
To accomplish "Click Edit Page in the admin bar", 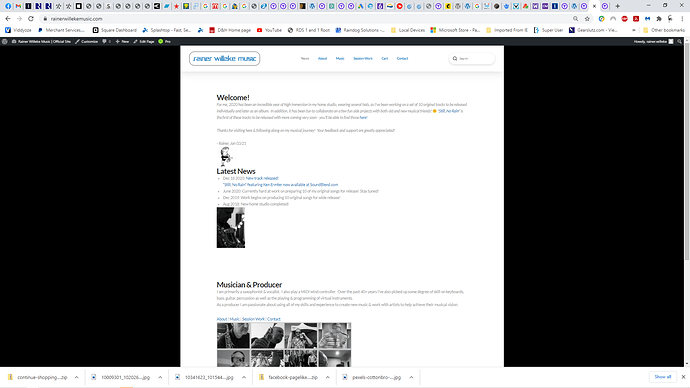I will pyautogui.click(x=144, y=41).
